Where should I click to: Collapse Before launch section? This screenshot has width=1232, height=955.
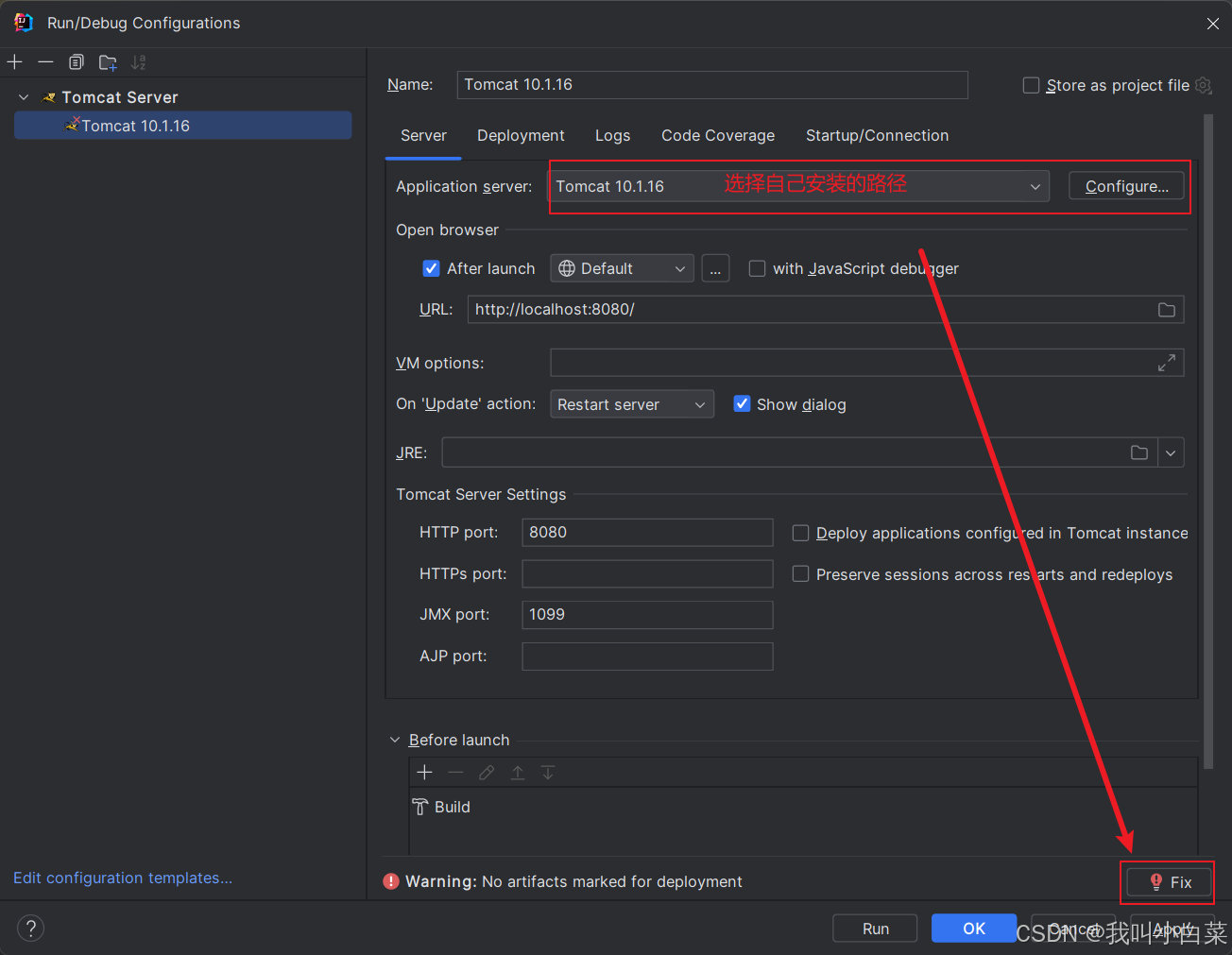tap(395, 740)
